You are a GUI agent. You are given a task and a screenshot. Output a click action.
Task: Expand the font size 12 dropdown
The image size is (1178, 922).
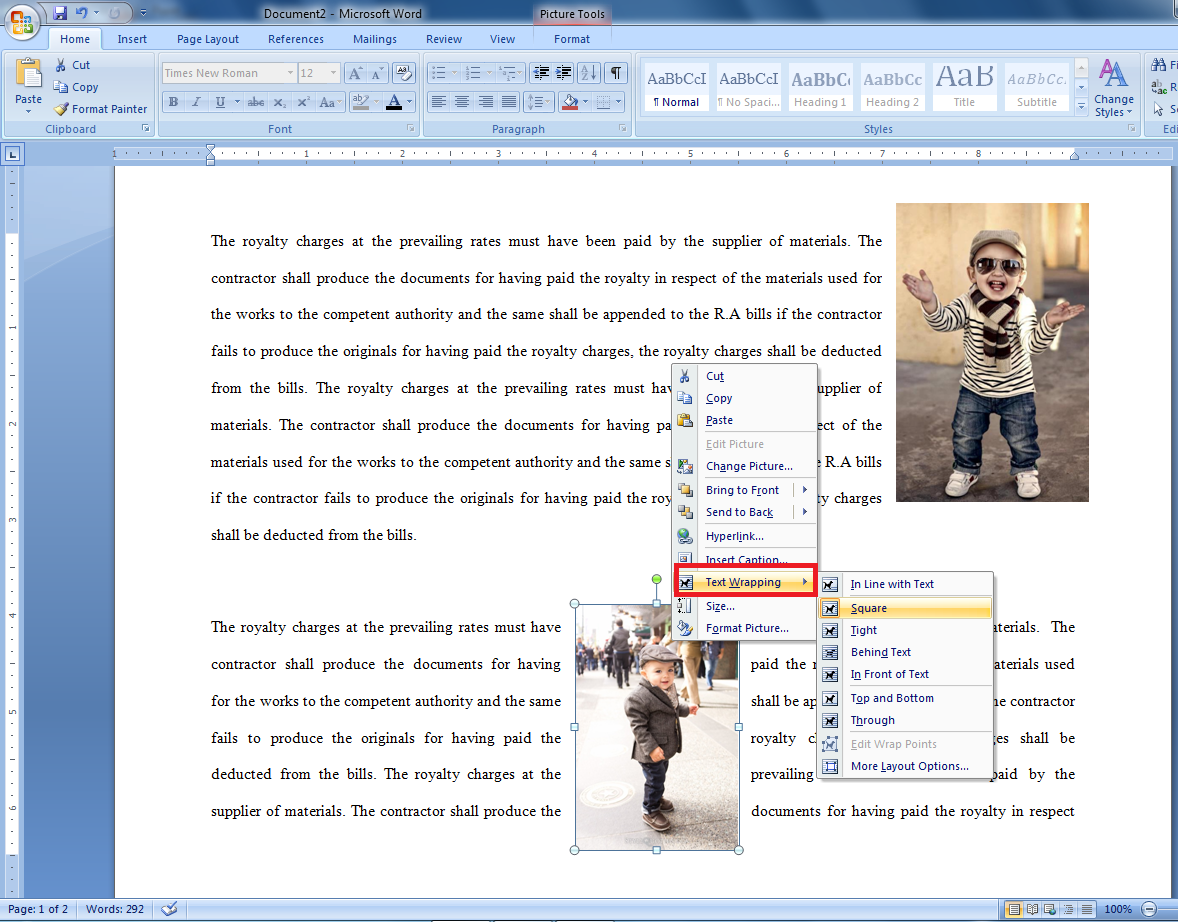(x=334, y=73)
